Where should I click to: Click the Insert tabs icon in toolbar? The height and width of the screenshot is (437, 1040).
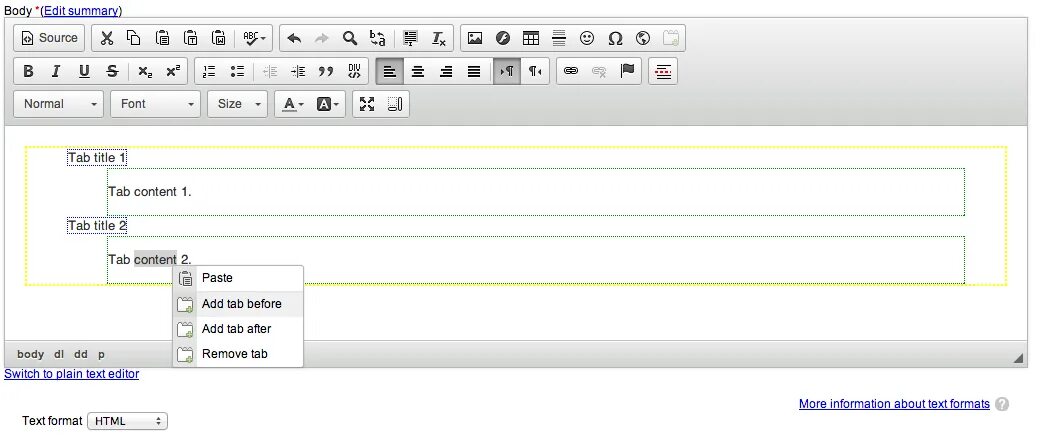click(671, 38)
